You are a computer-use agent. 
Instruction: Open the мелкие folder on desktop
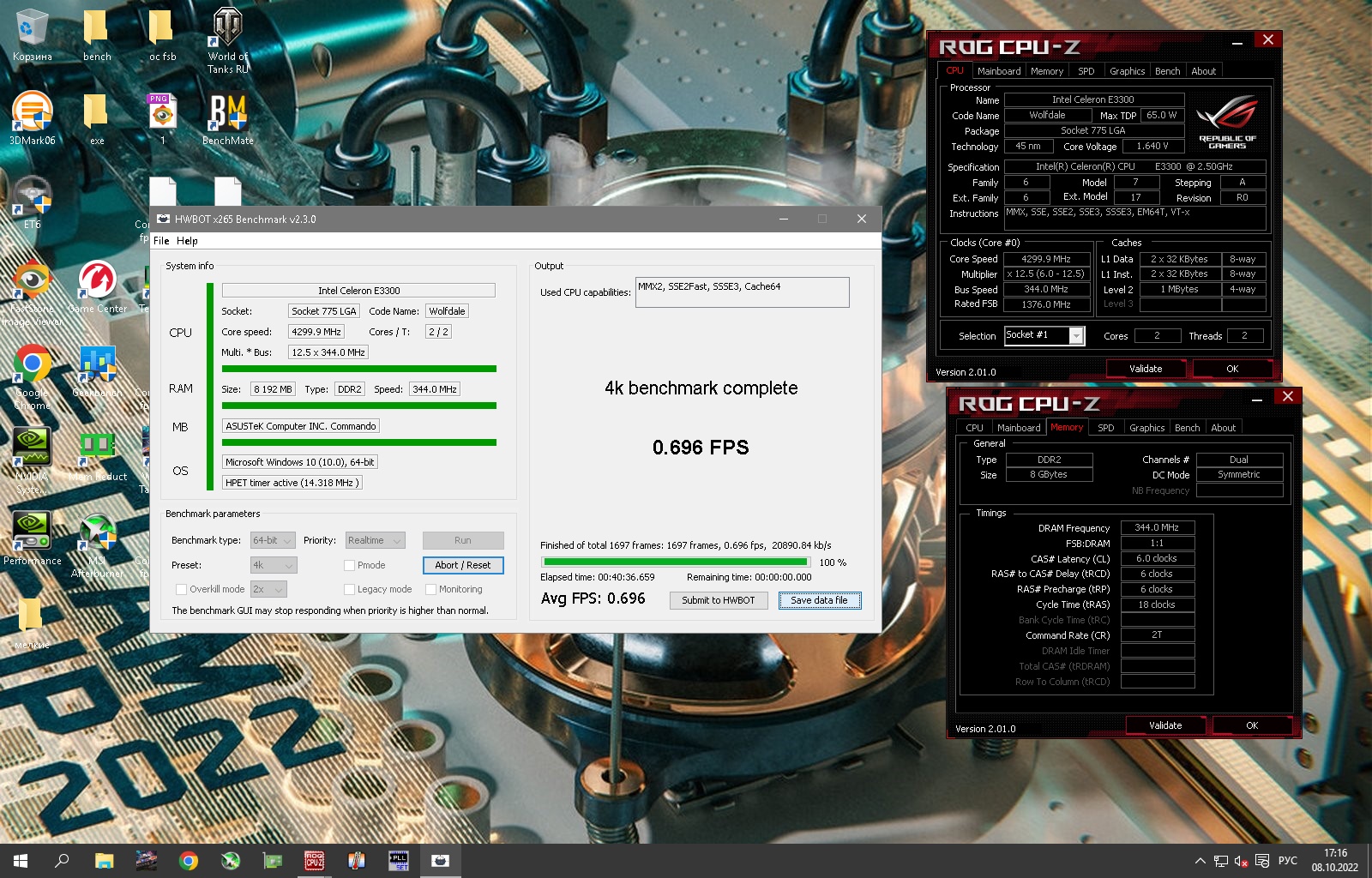click(32, 622)
